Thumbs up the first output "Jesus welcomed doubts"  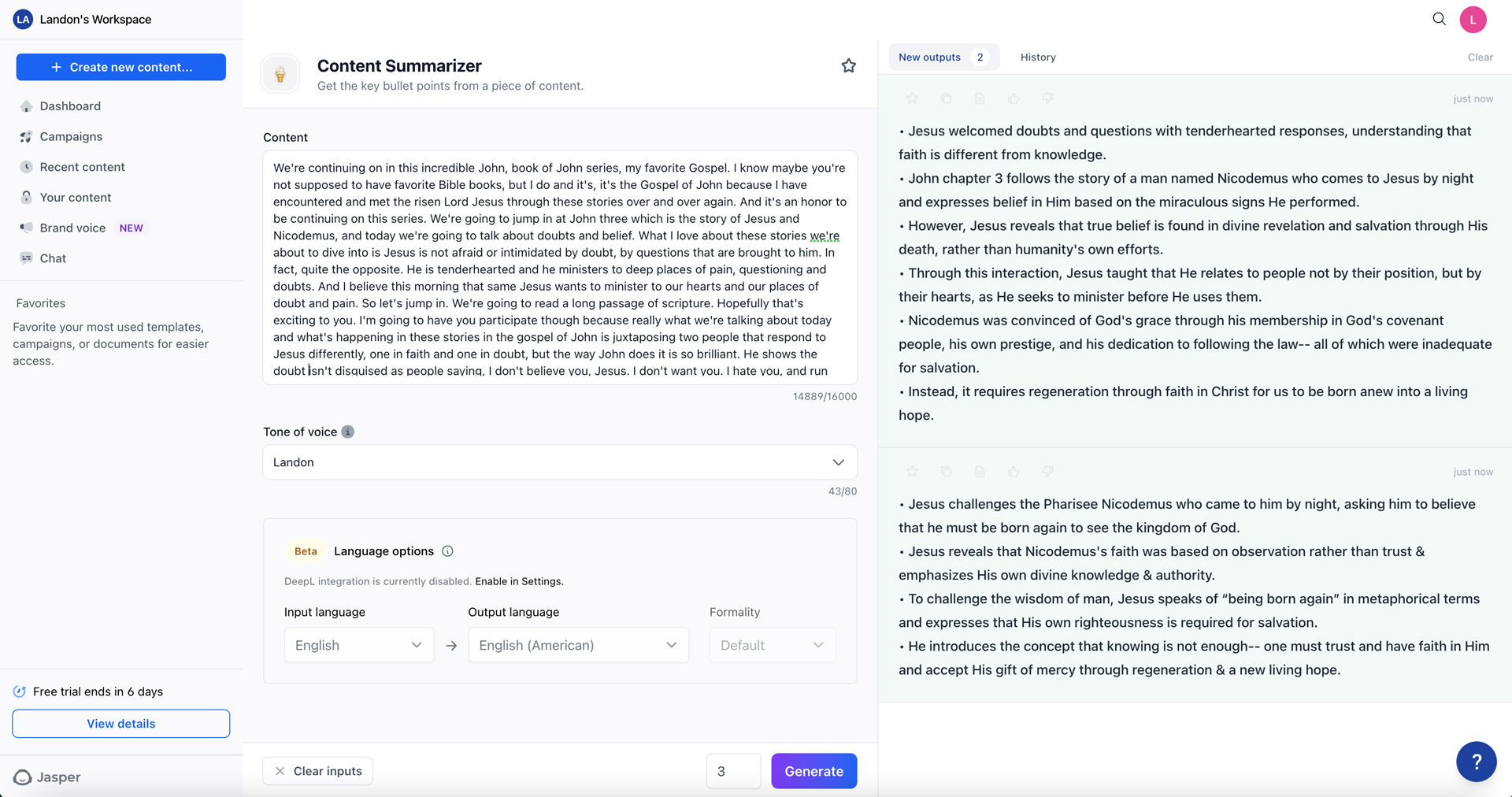(1014, 98)
